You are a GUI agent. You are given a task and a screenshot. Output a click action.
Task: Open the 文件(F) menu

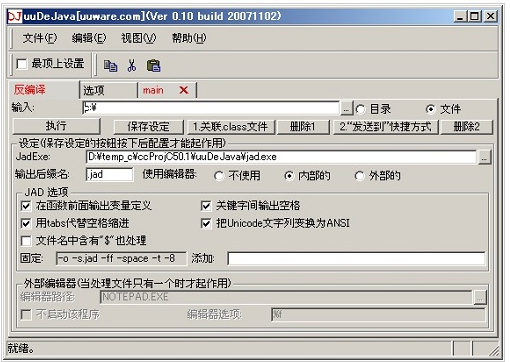tap(40, 38)
